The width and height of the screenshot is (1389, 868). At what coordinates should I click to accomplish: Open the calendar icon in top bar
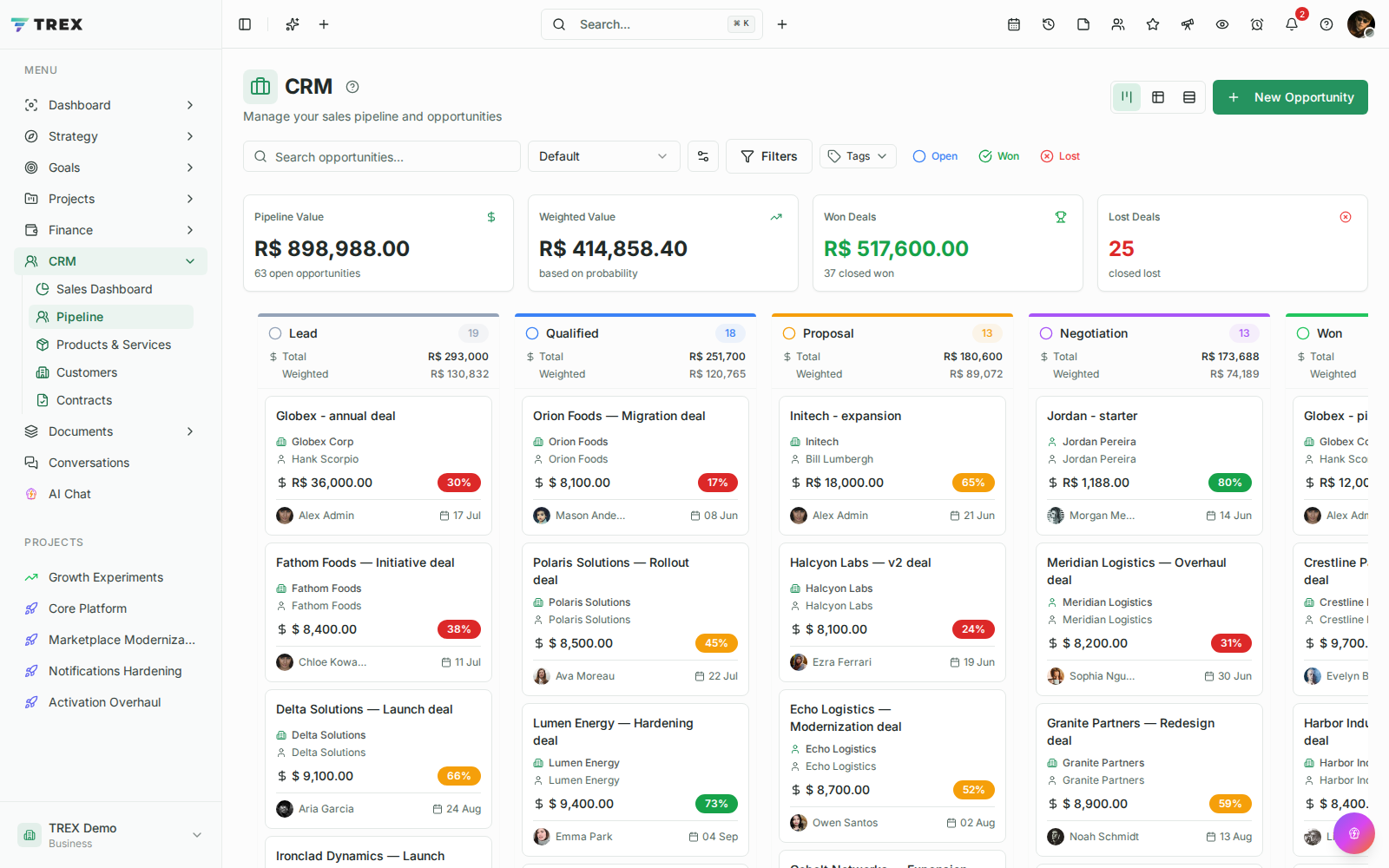tap(1014, 24)
